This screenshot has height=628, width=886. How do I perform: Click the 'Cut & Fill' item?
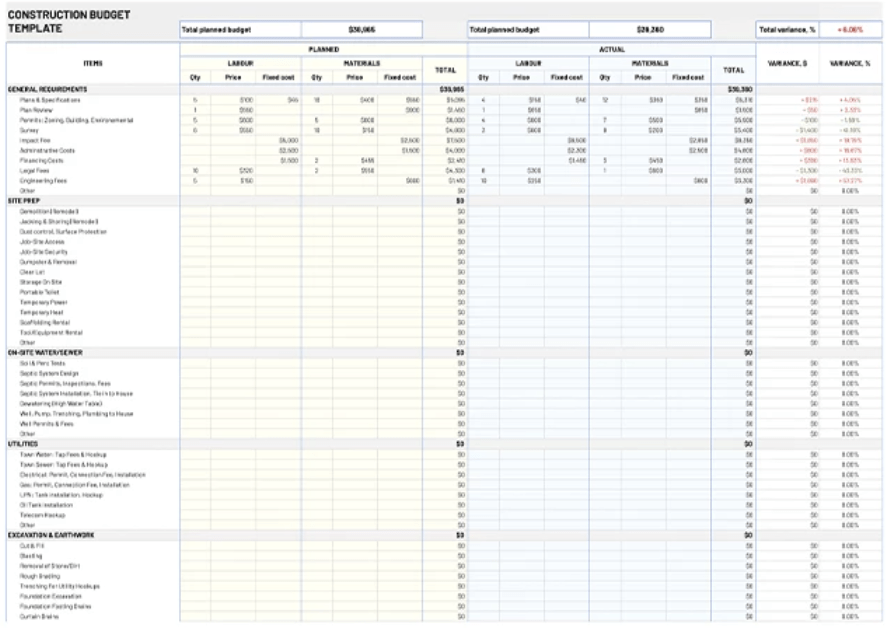tap(31, 546)
